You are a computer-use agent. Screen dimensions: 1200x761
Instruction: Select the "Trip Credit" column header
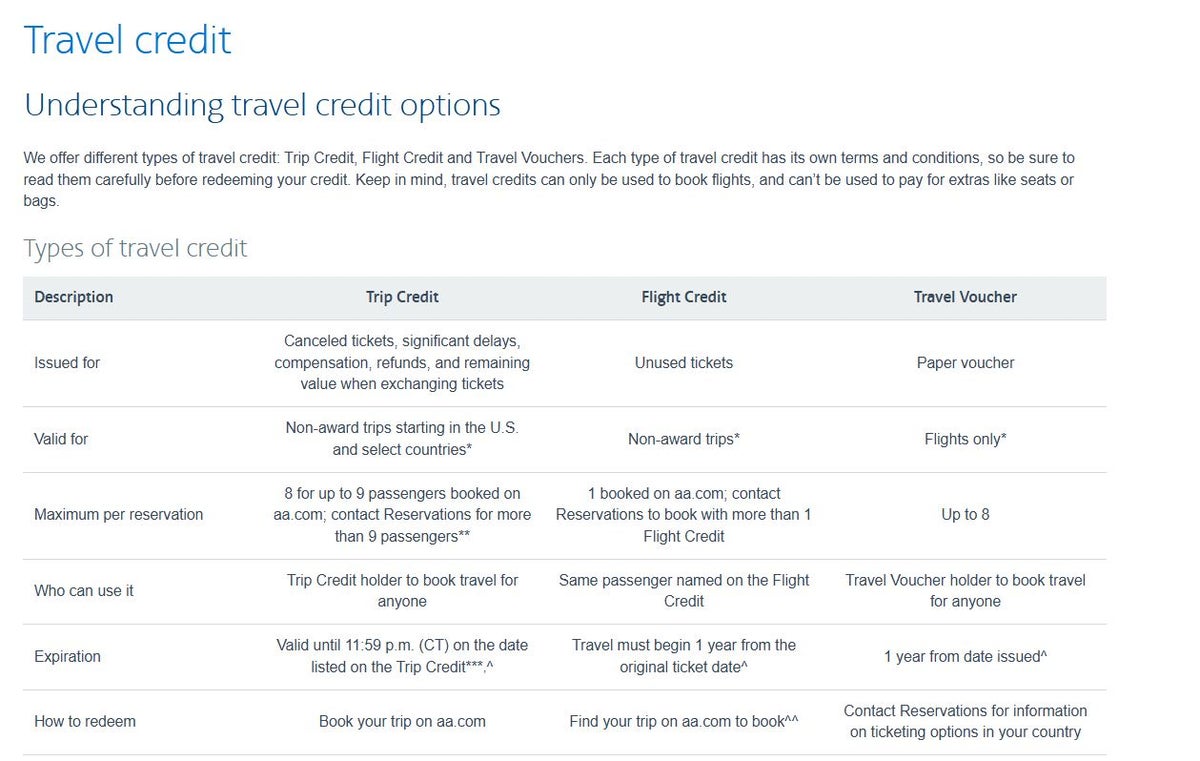click(402, 297)
